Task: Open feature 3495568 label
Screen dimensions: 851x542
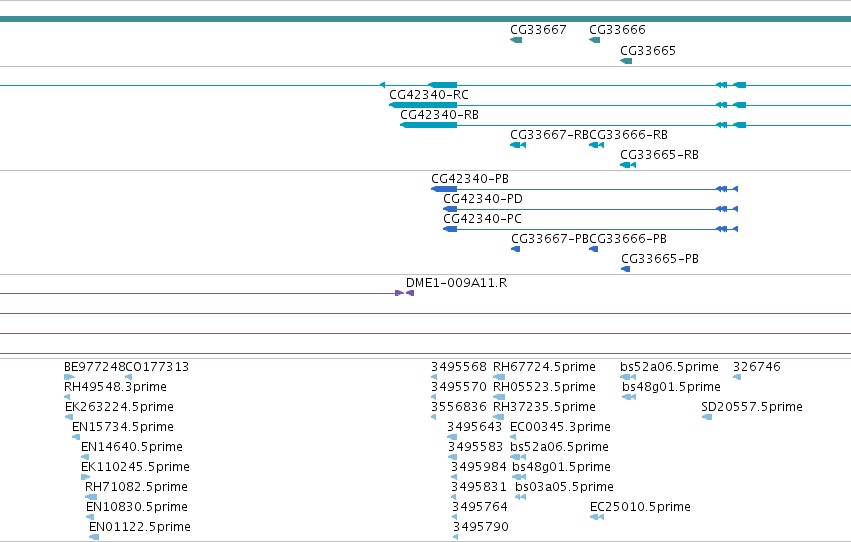Action: coord(459,367)
